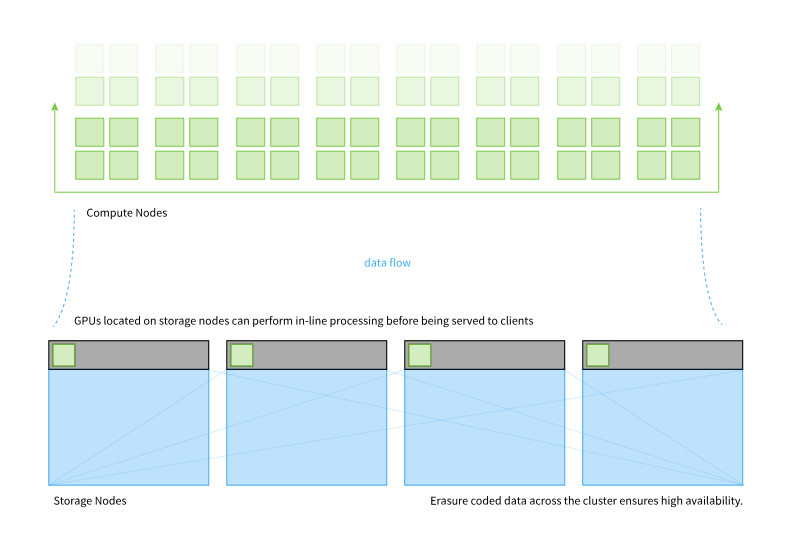Click the erasure coded data caption text
Image resolution: width=789 pixels, height=551 pixels.
point(586,501)
